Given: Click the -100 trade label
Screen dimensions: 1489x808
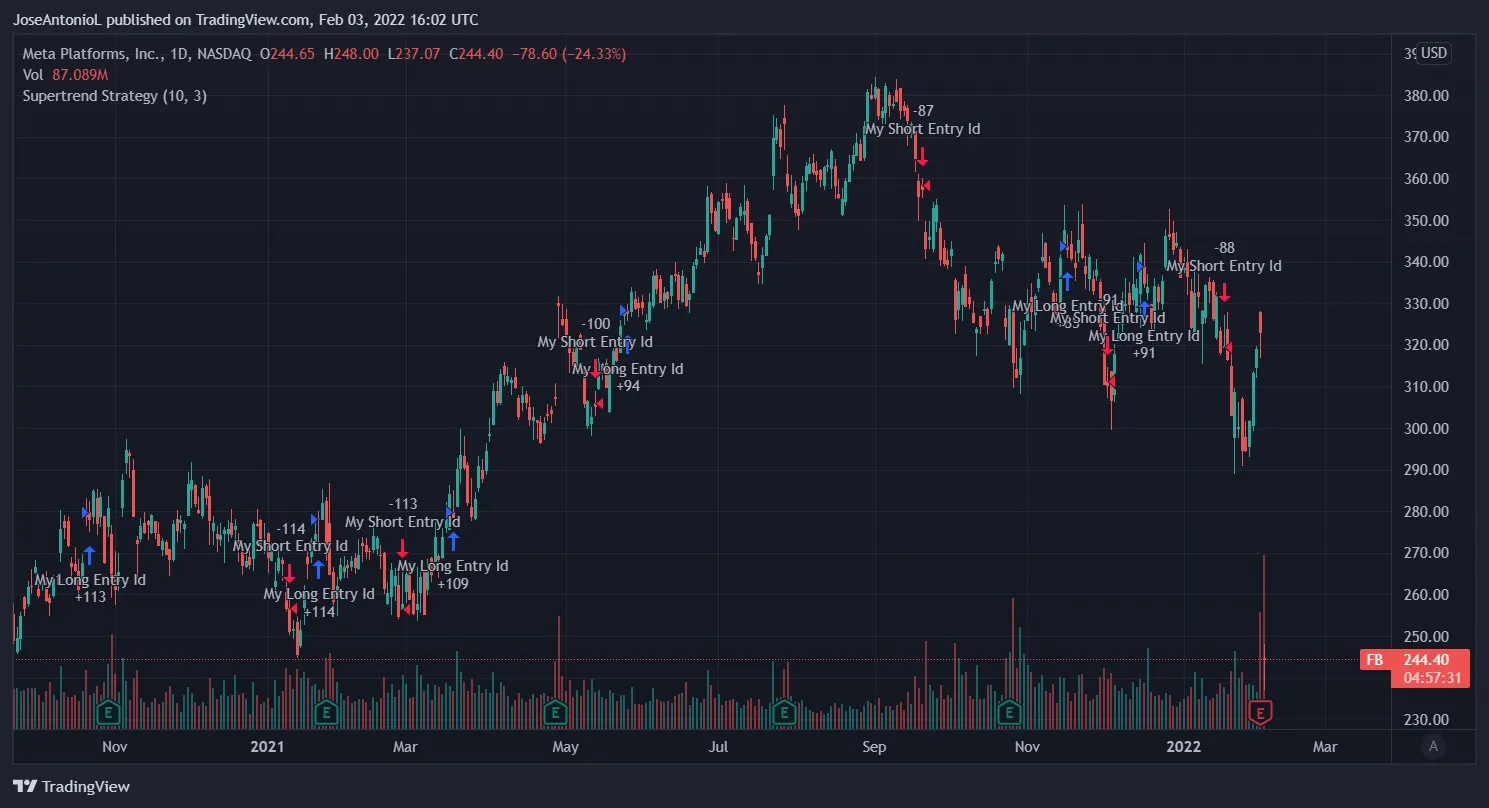Looking at the screenshot, I should pos(596,324).
